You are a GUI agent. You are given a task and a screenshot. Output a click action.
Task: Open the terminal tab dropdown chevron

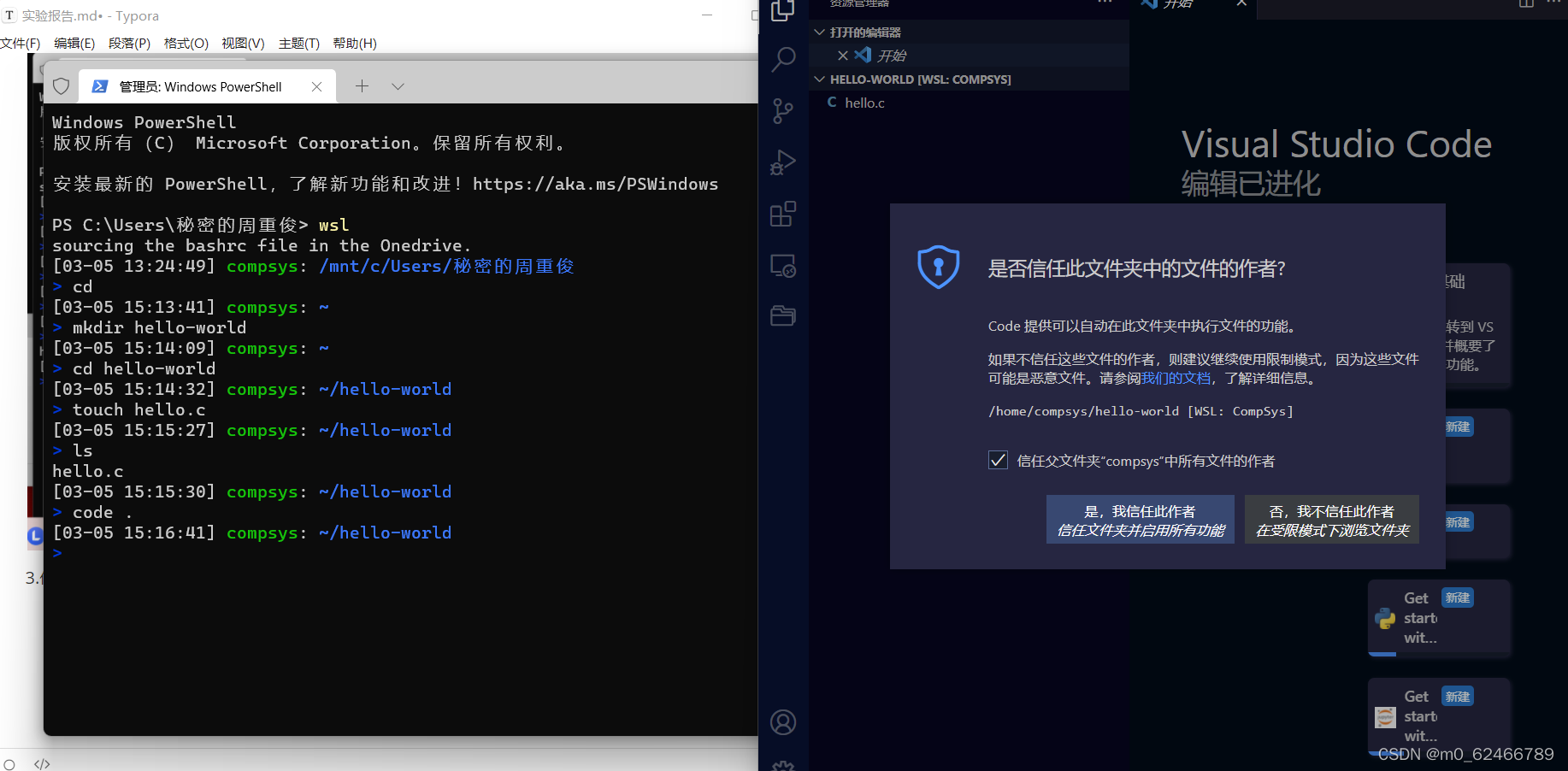click(397, 85)
